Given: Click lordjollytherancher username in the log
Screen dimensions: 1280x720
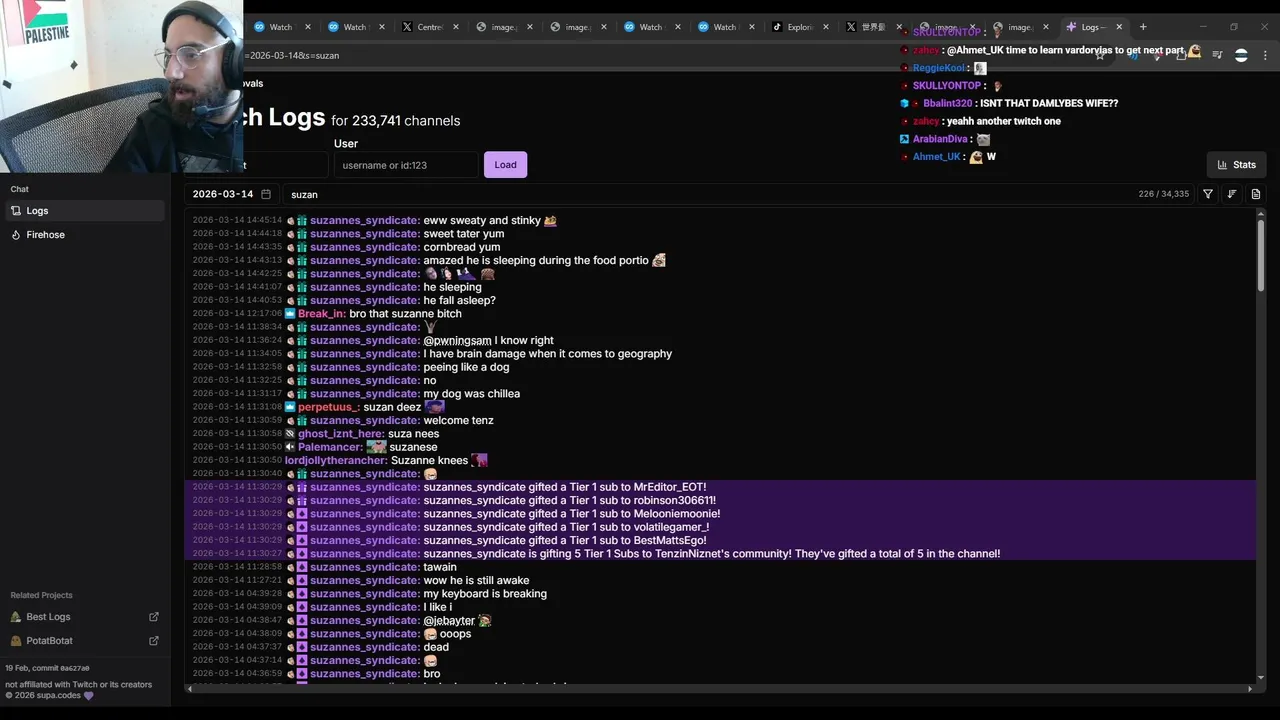Looking at the screenshot, I should [x=336, y=461].
